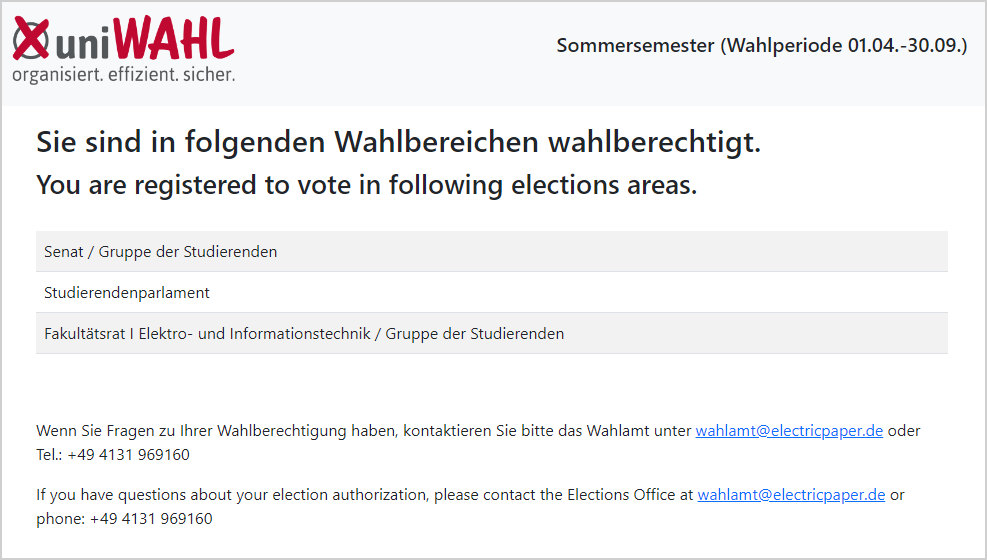Click the grey 'uni' part of logo
This screenshot has width=987, height=560.
[84, 42]
